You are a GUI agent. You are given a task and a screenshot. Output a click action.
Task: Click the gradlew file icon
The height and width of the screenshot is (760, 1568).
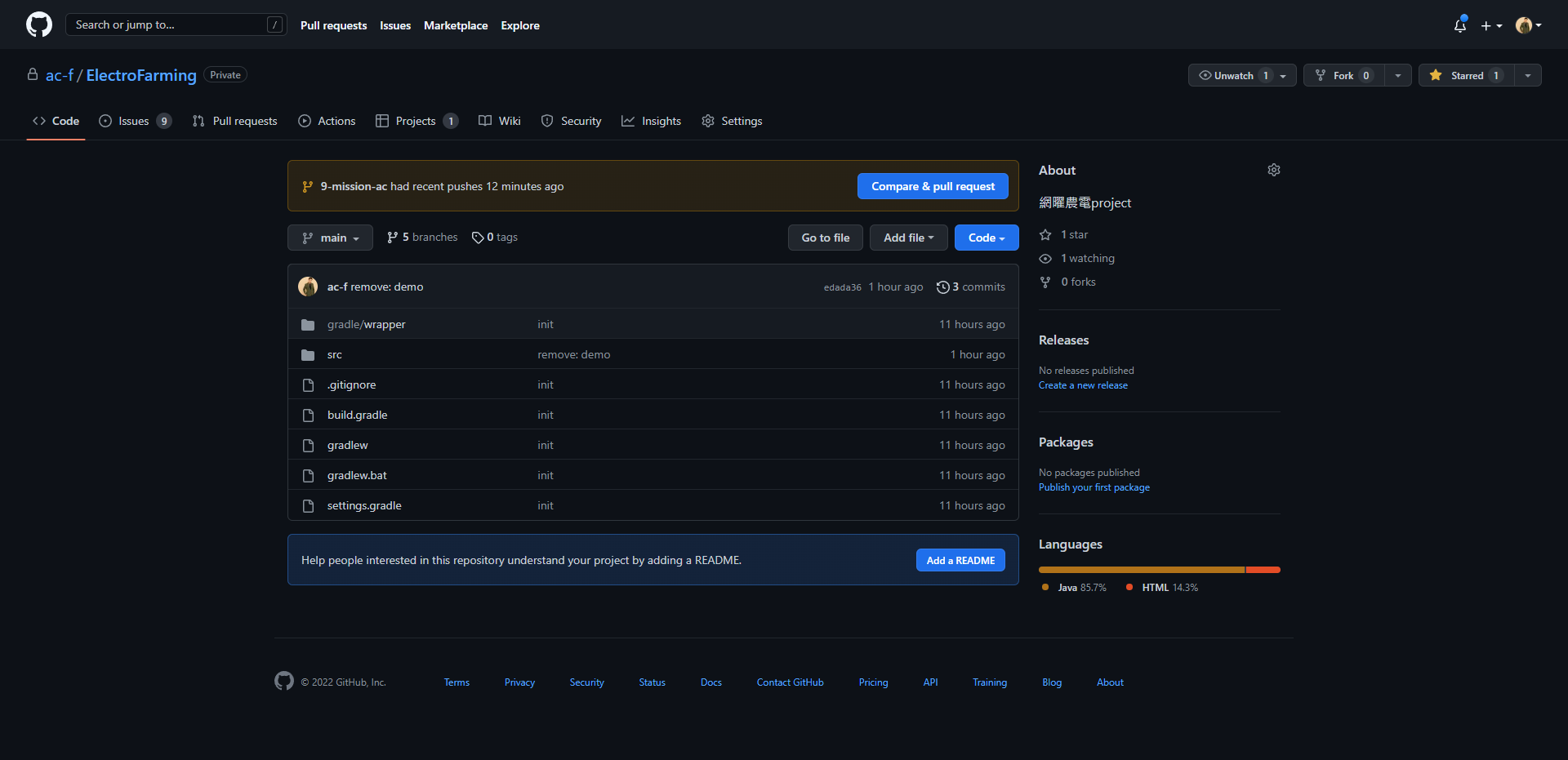(x=308, y=446)
